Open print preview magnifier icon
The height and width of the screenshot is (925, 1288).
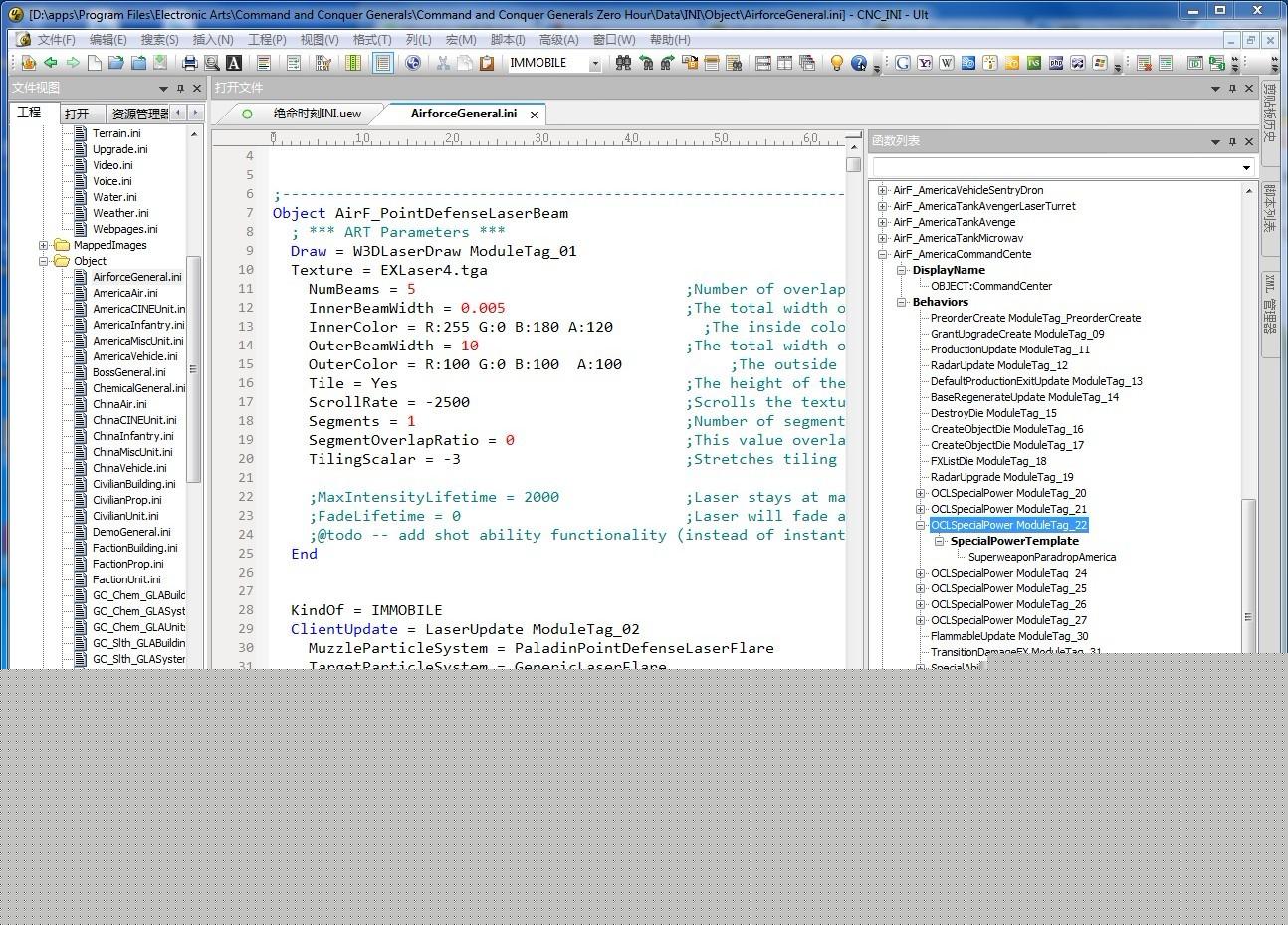point(211,63)
